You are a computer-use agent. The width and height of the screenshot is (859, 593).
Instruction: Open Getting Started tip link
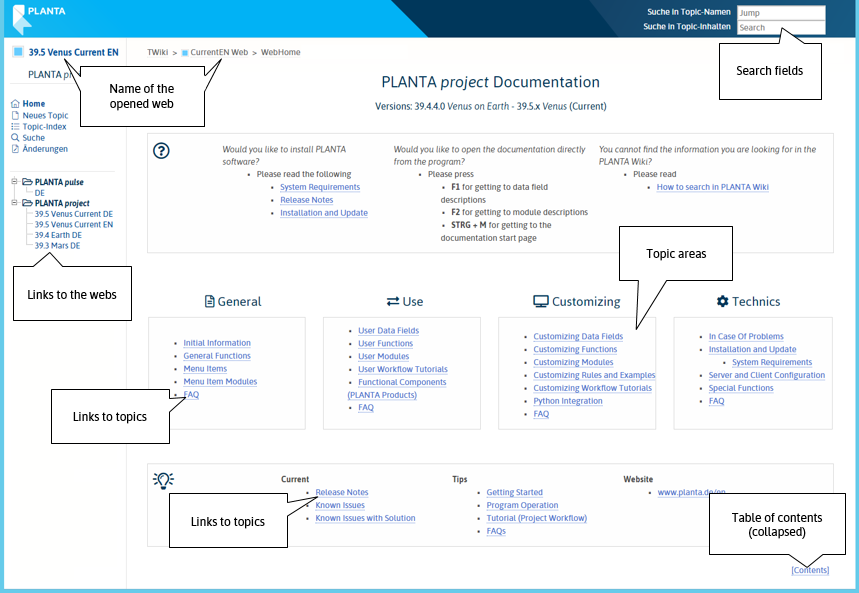click(514, 492)
